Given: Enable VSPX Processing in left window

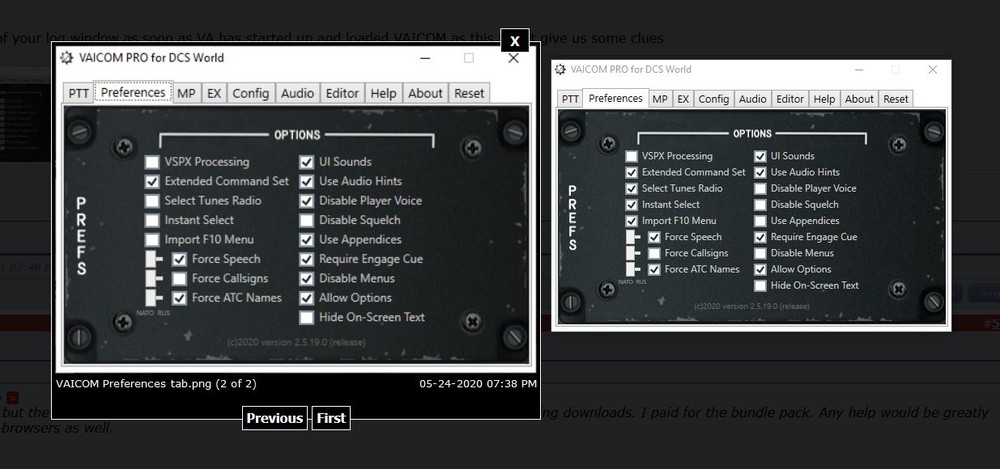Looking at the screenshot, I should click(x=152, y=162).
